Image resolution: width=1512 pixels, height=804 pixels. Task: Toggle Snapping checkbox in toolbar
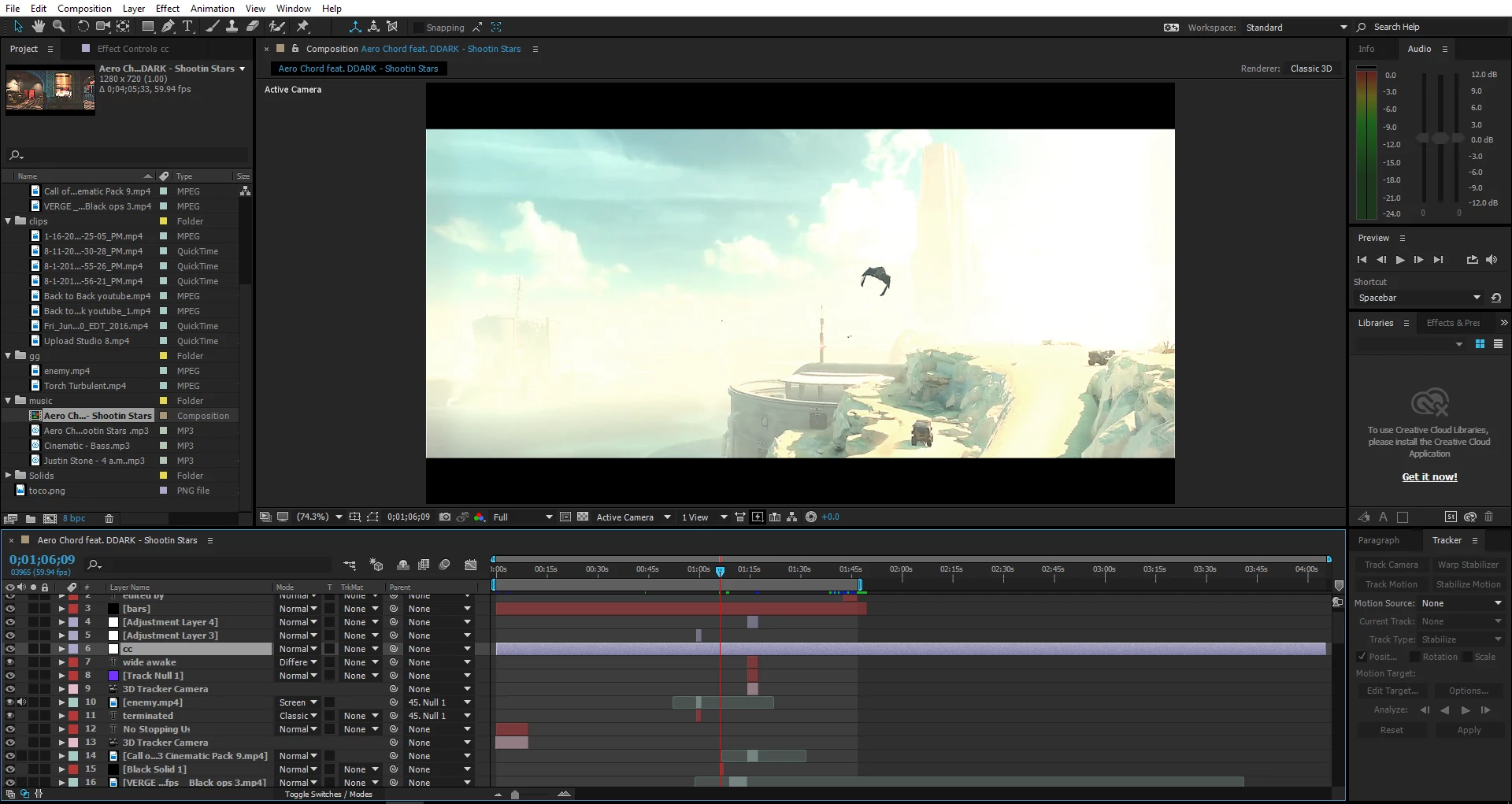419,28
